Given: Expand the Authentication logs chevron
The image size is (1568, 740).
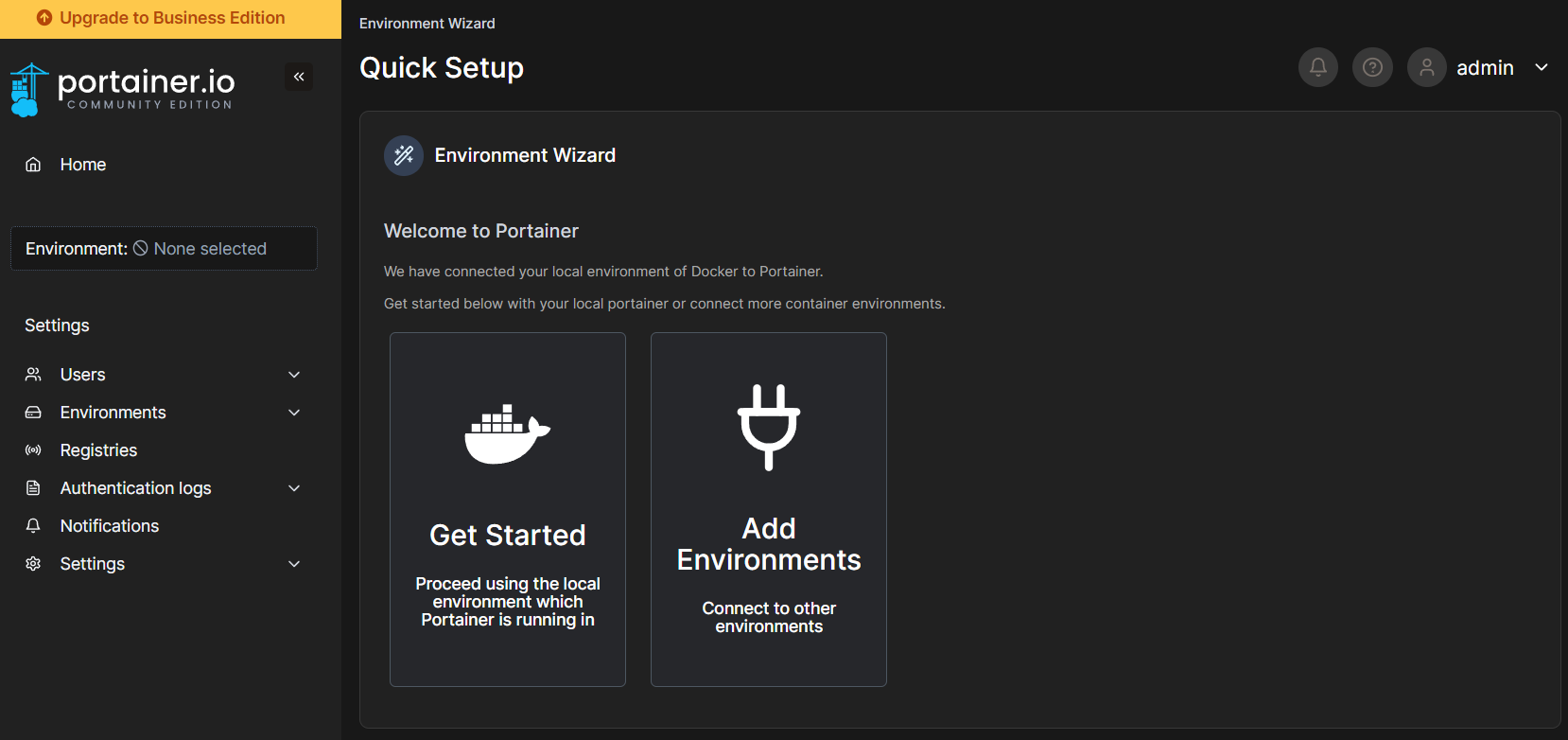Looking at the screenshot, I should pyautogui.click(x=294, y=488).
